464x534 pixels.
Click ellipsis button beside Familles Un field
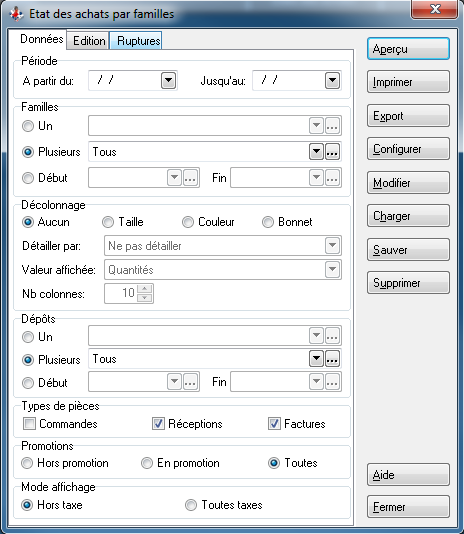332,126
